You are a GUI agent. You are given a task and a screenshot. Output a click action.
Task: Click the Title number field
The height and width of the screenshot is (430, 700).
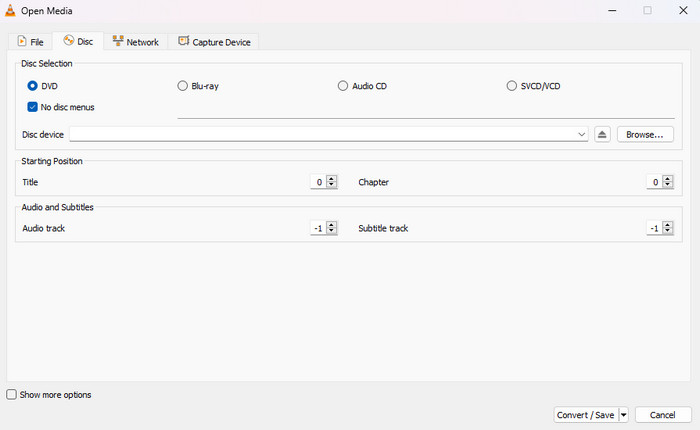pos(318,182)
